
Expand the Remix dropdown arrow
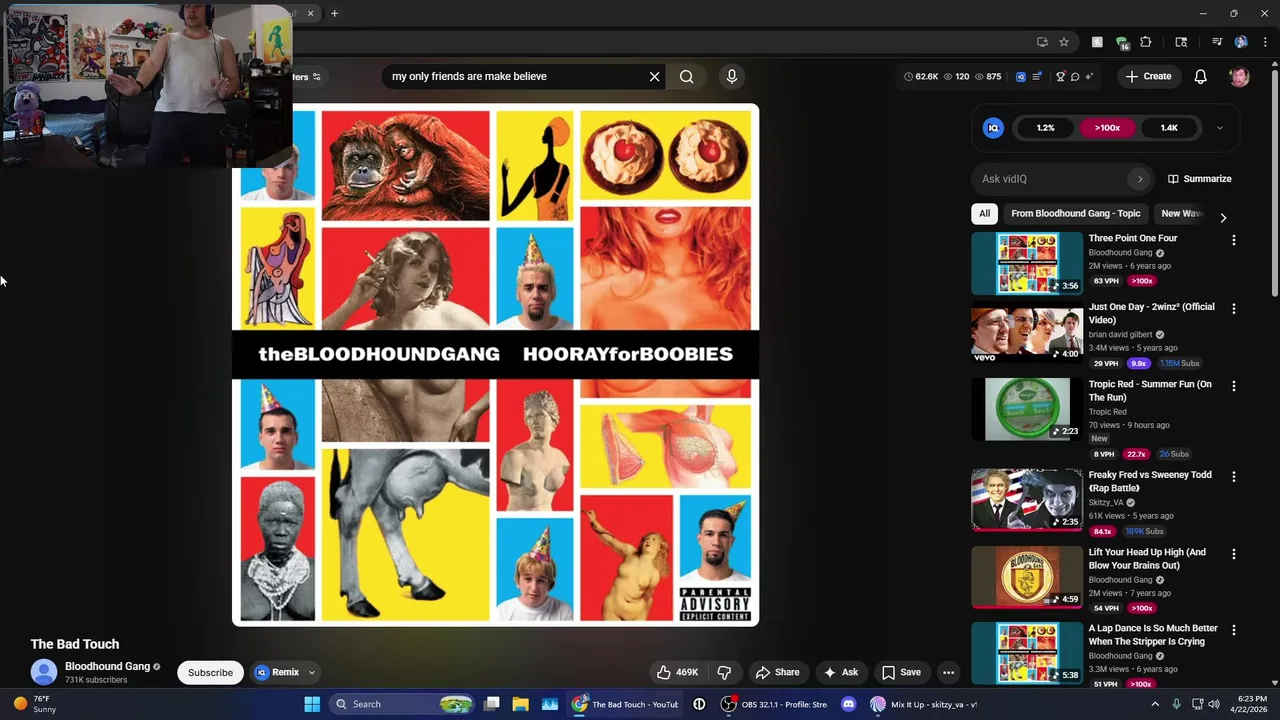click(x=311, y=672)
